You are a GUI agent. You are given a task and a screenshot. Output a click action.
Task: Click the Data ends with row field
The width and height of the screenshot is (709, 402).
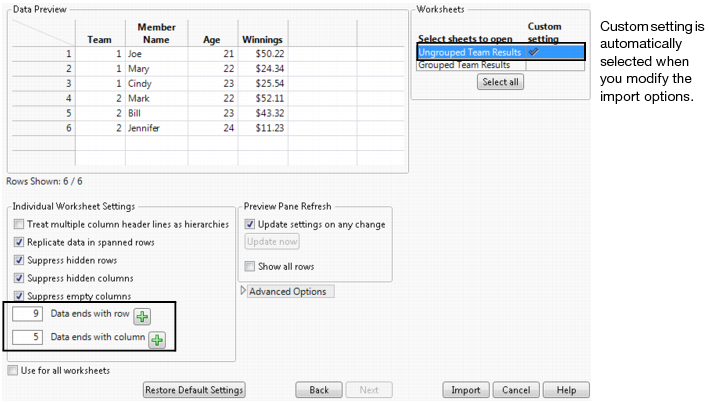click(x=27, y=315)
